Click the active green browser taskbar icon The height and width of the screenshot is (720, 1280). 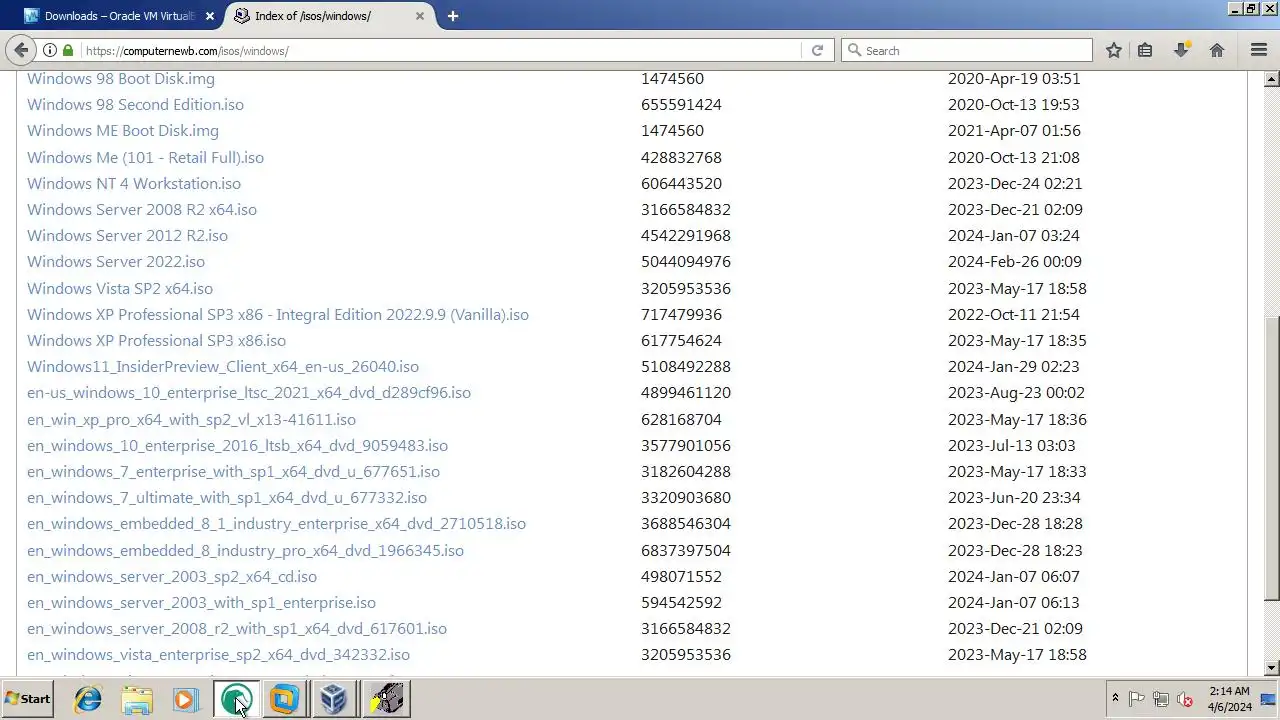pos(237,699)
